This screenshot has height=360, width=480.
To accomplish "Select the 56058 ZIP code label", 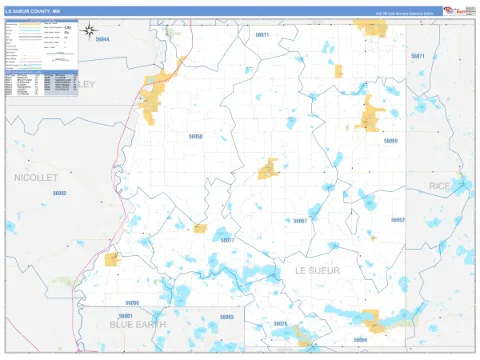I will click(196, 136).
